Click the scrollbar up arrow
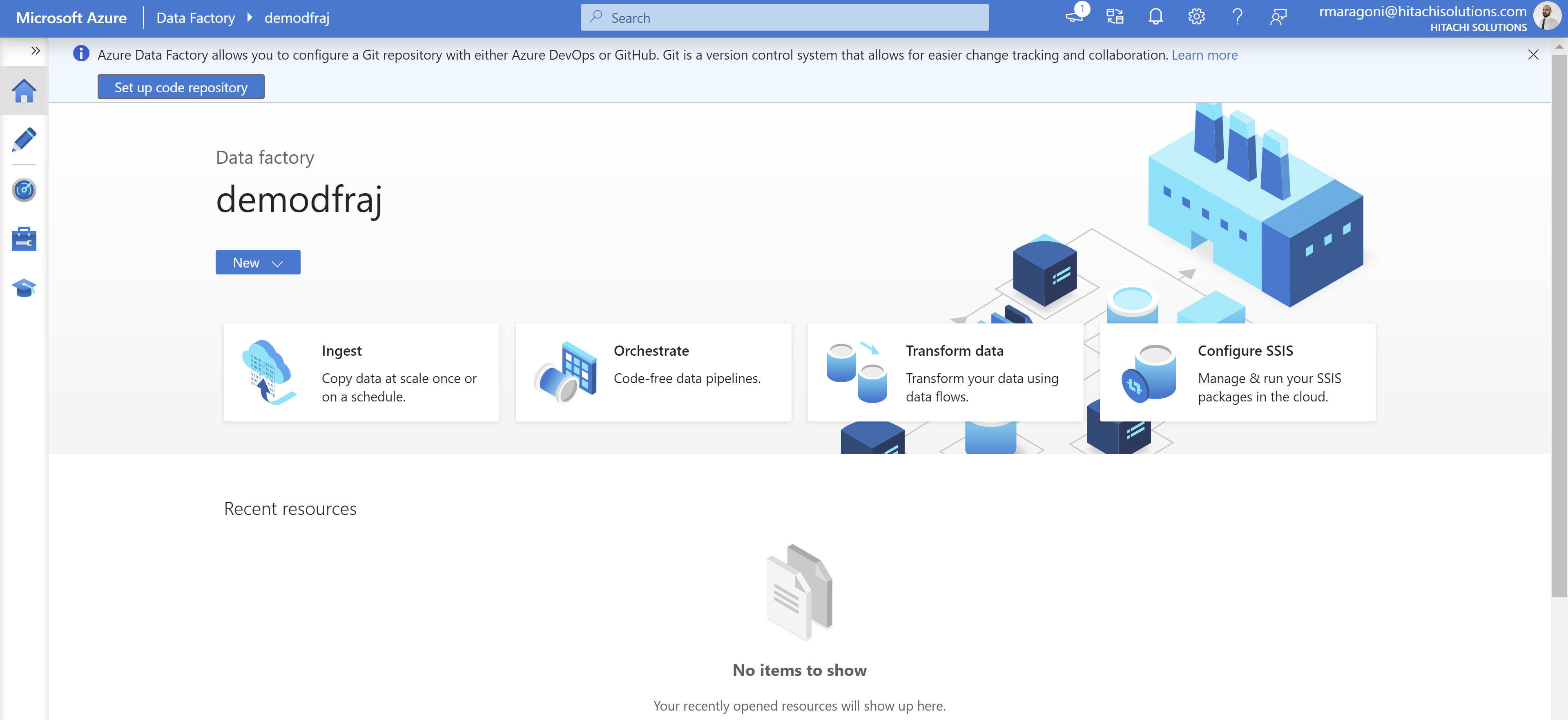Viewport: 1568px width, 720px height. tap(1559, 46)
